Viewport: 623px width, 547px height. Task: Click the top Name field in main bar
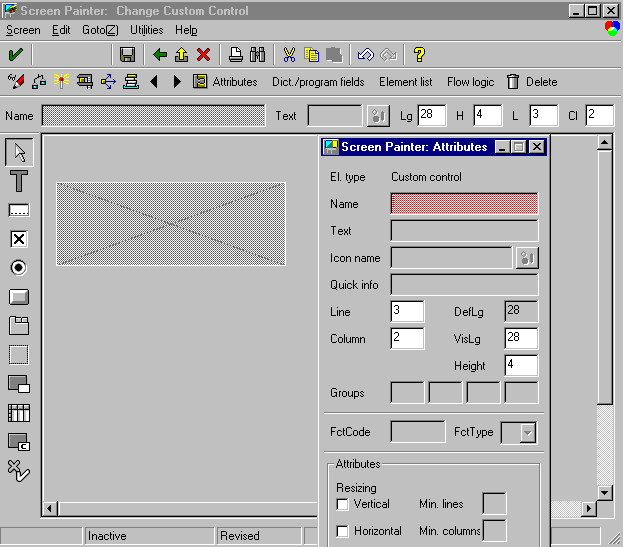click(x=153, y=116)
